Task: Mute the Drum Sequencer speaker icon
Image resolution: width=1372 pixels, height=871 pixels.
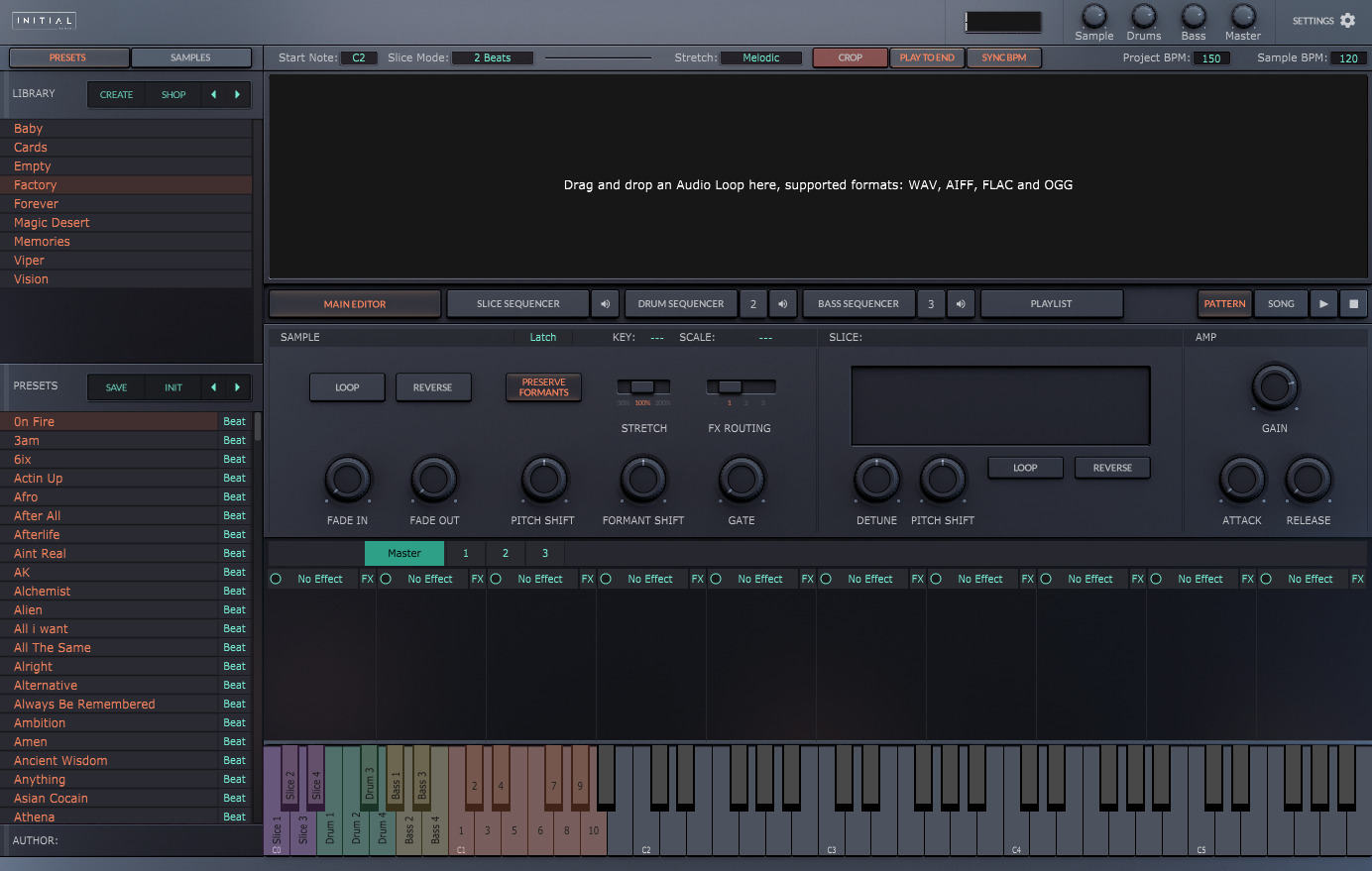Action: 782,304
